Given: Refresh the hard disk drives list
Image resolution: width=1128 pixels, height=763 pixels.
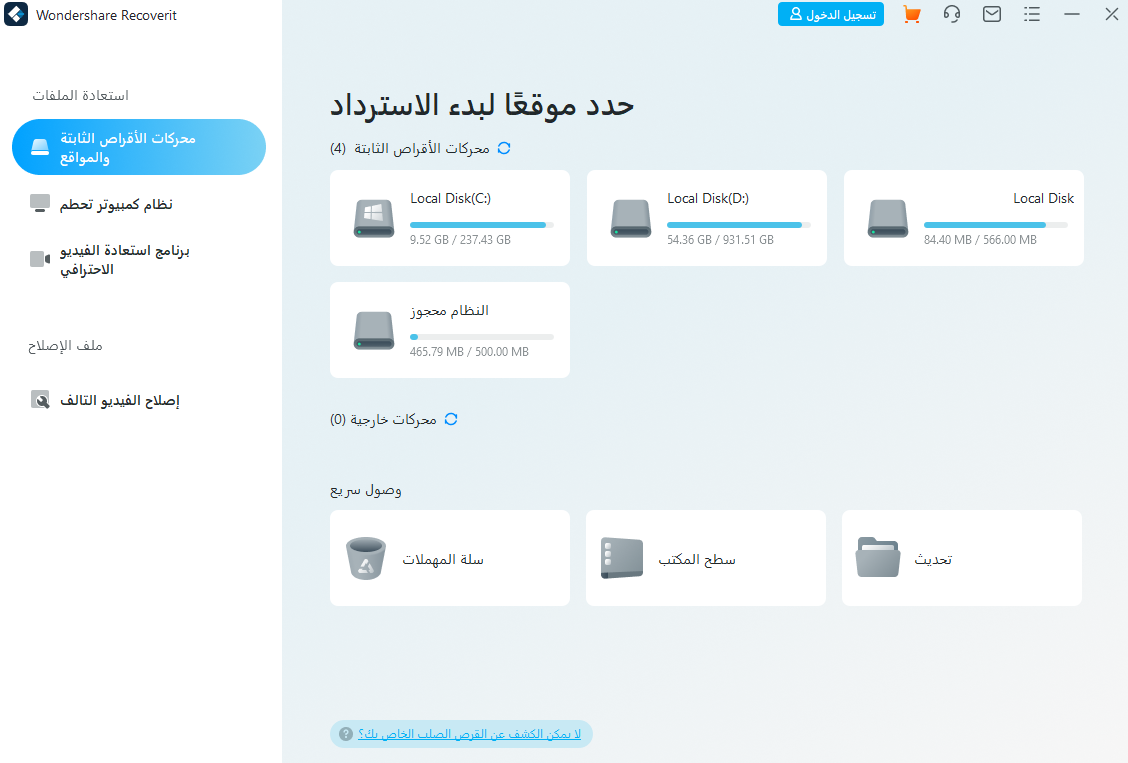Looking at the screenshot, I should coord(504,148).
